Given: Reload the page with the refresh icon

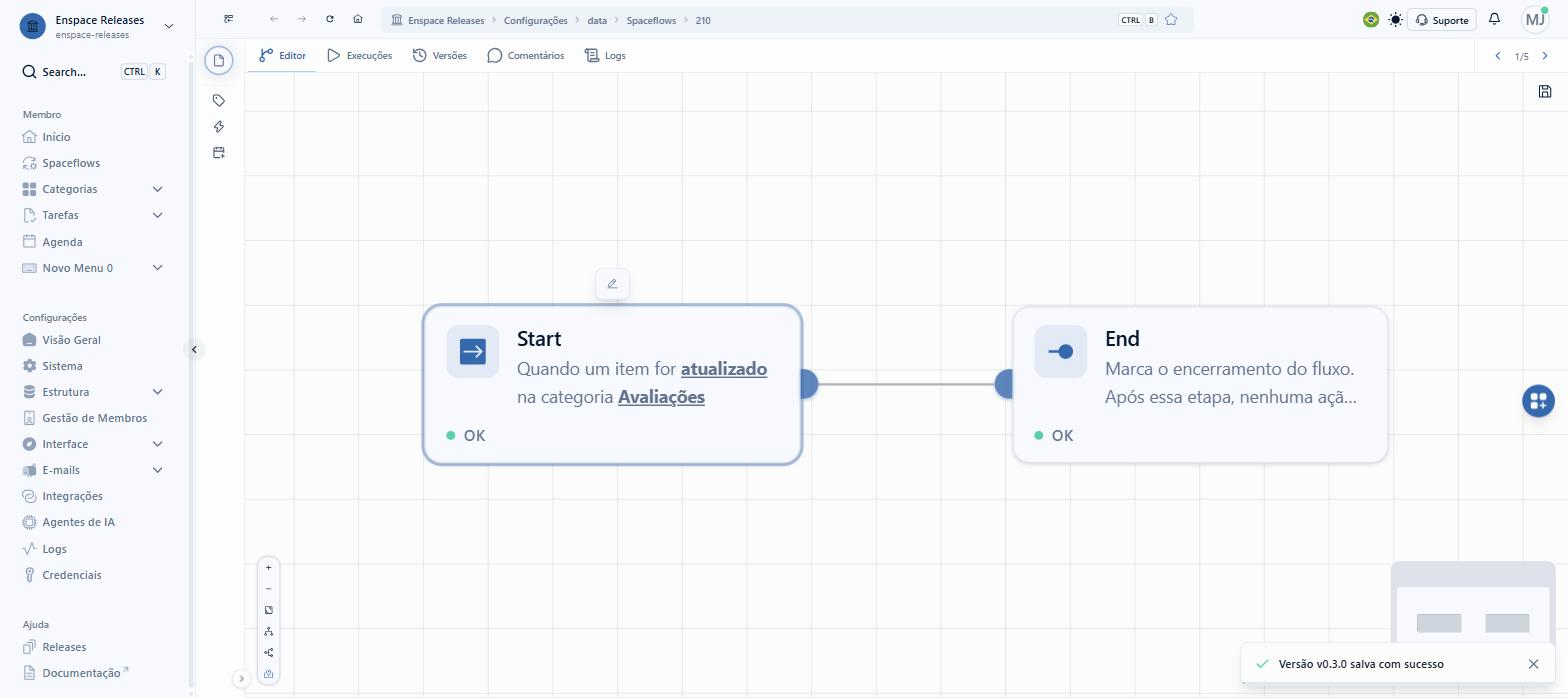Looking at the screenshot, I should pos(330,19).
